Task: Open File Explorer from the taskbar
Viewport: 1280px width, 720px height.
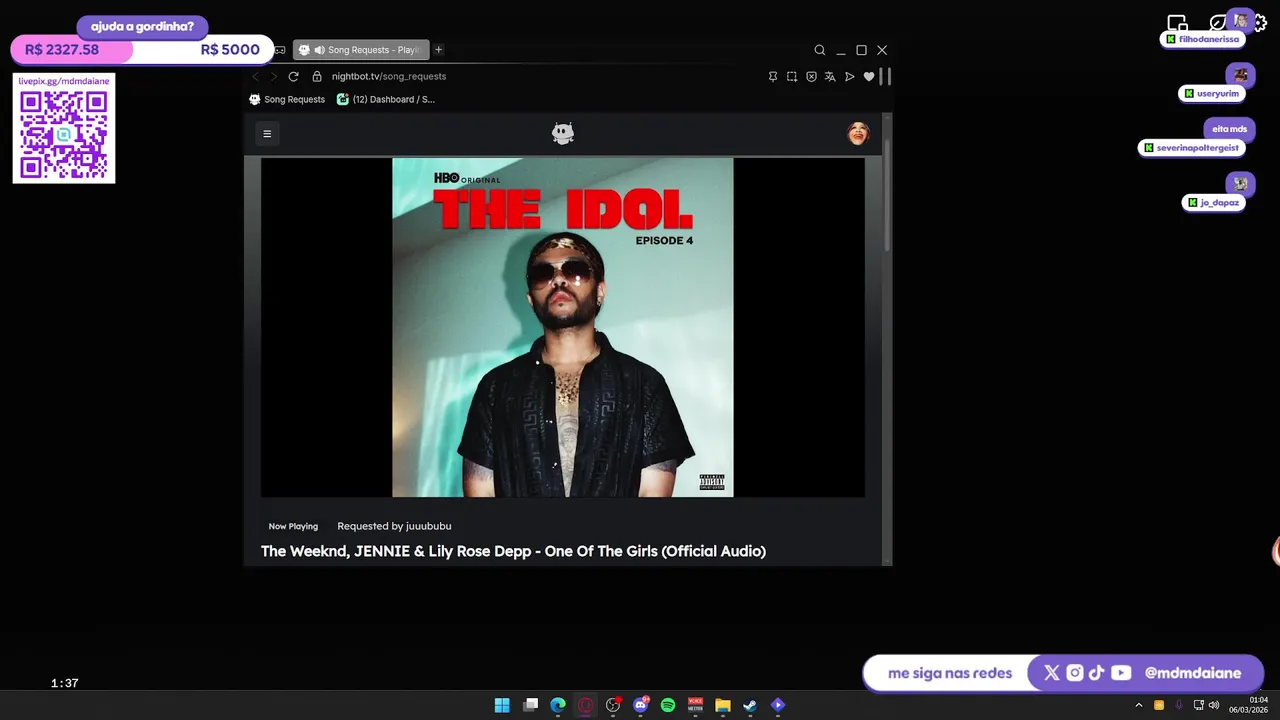Action: click(723, 705)
